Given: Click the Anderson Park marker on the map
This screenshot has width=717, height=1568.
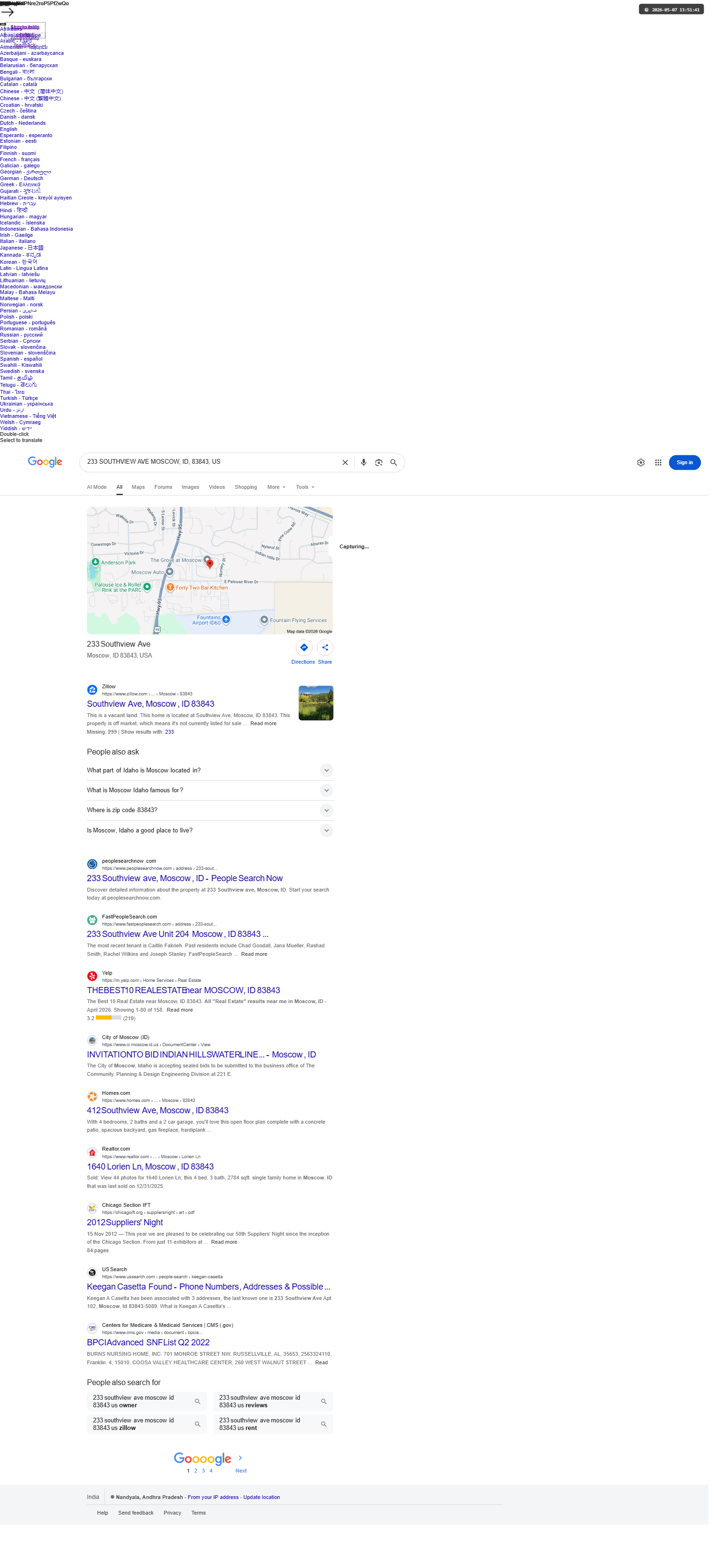Looking at the screenshot, I should click(95, 562).
